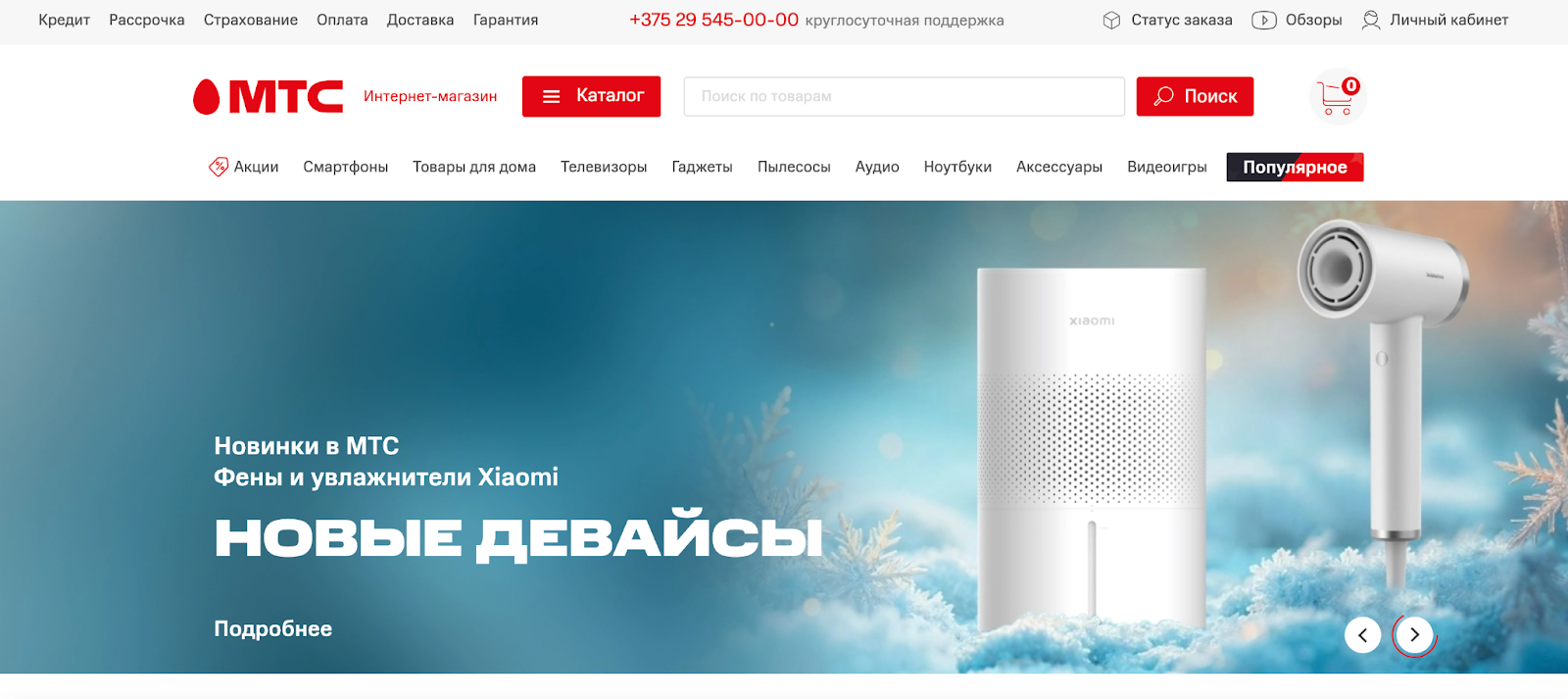Open the Каталог menu
The height and width of the screenshot is (699, 1568).
pyautogui.click(x=591, y=96)
